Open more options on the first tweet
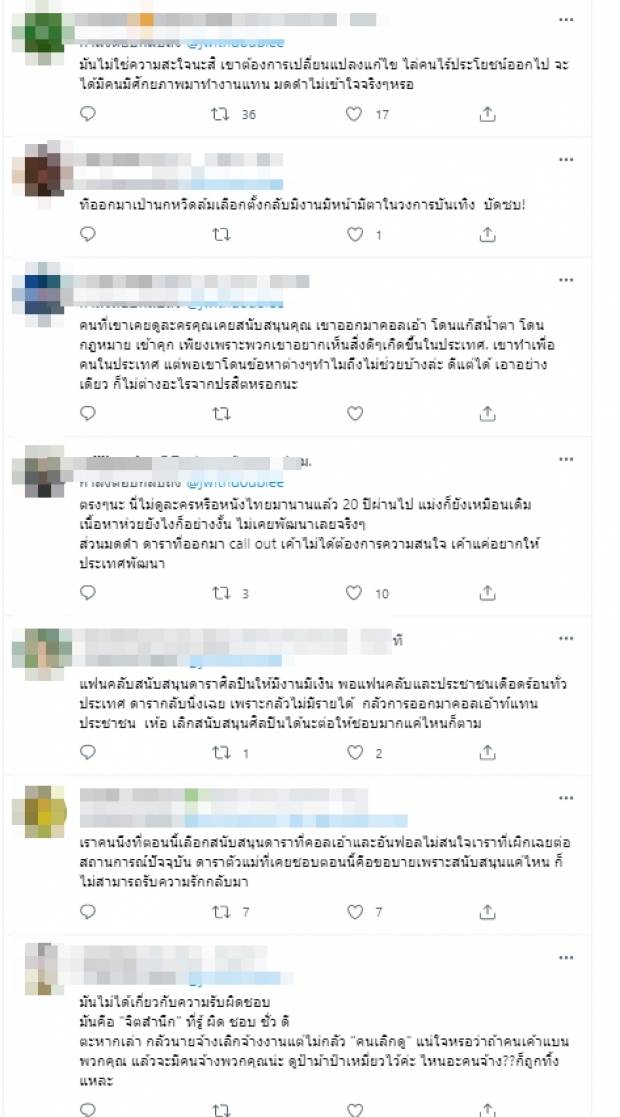 (566, 20)
